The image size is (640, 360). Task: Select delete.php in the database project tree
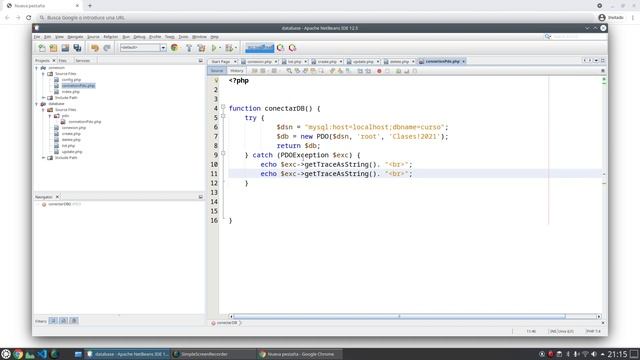coord(71,140)
